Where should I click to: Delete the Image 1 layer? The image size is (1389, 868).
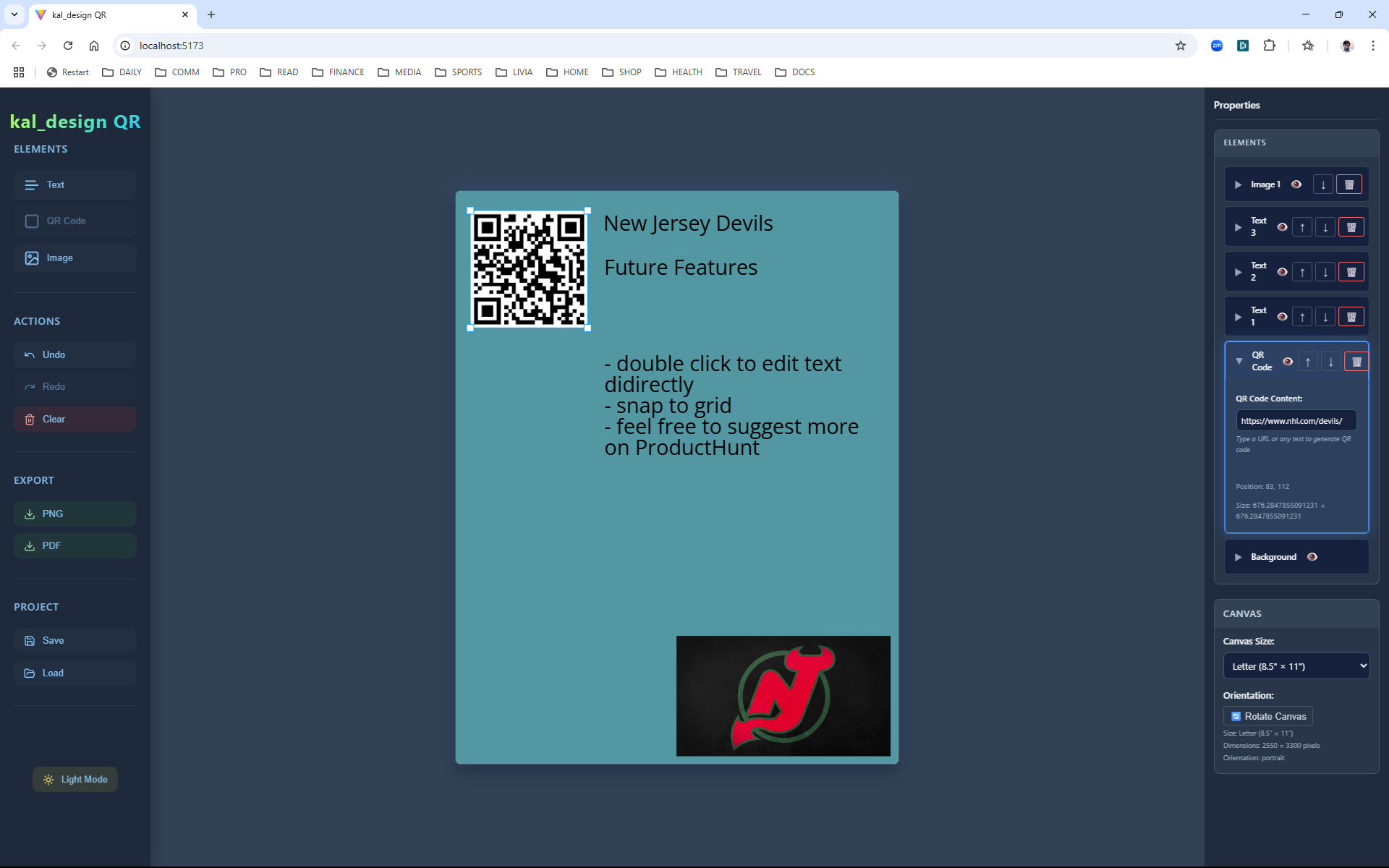pos(1349,184)
